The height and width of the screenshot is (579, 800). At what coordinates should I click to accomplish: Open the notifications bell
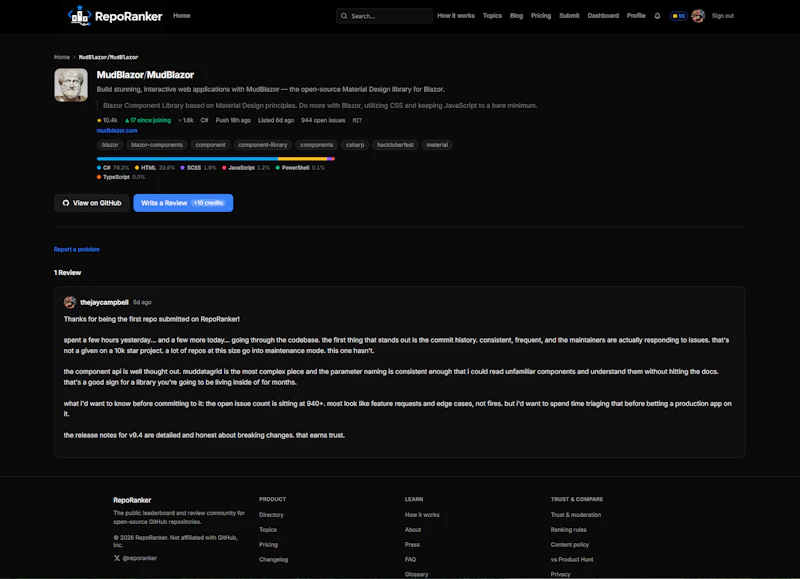(657, 16)
